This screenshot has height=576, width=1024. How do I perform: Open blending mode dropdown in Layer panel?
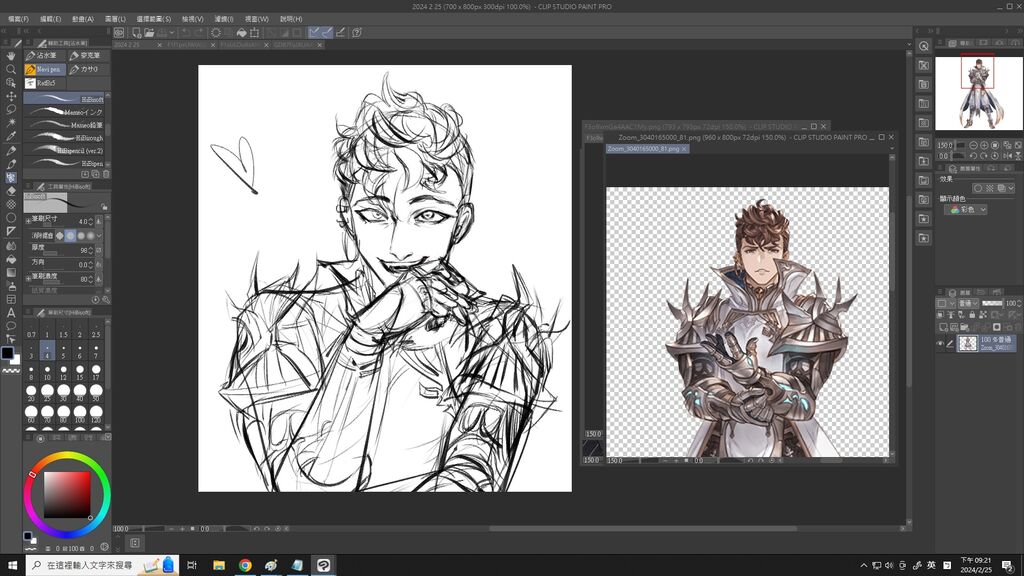[968, 303]
